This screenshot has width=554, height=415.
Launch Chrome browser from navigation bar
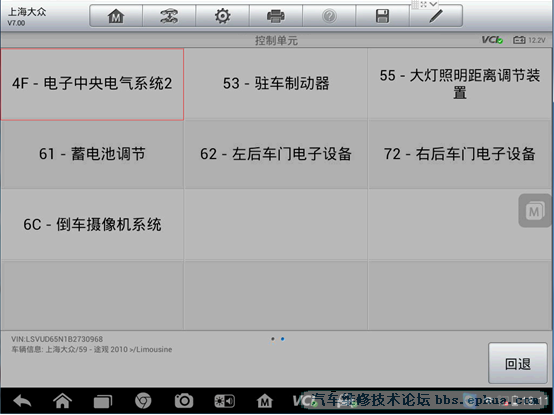coord(143,401)
